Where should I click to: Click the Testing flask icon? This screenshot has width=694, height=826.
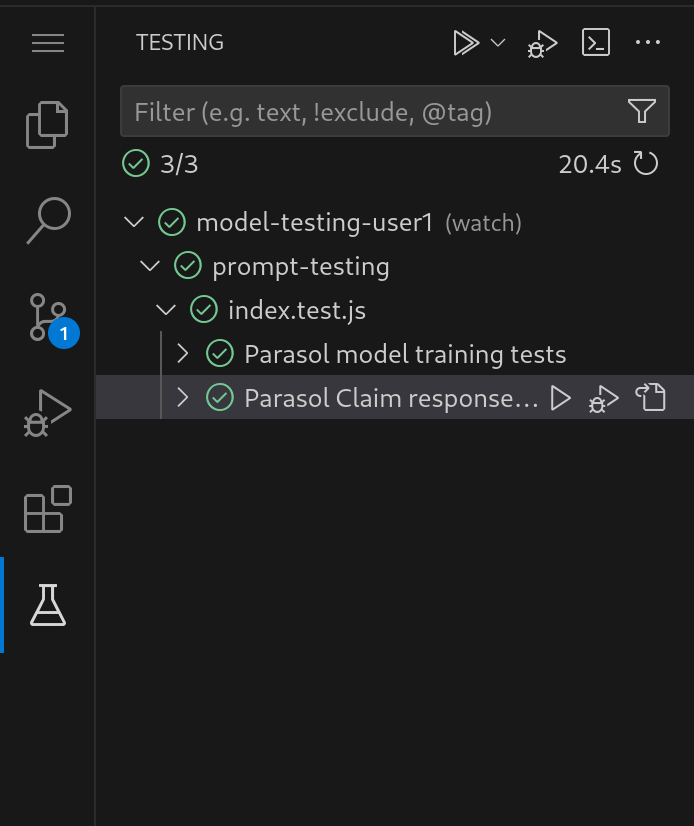coord(47,605)
